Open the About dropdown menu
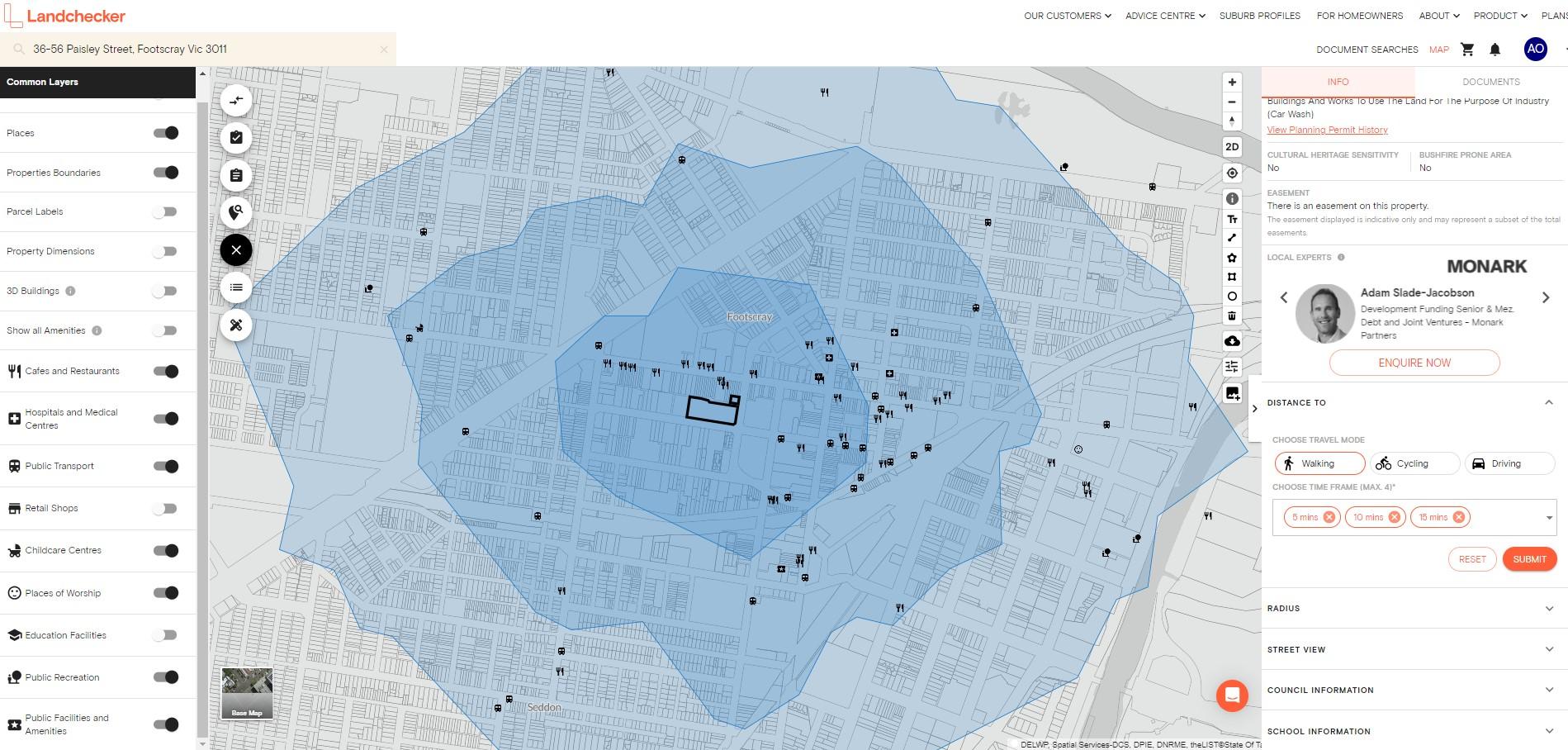 point(1439,16)
